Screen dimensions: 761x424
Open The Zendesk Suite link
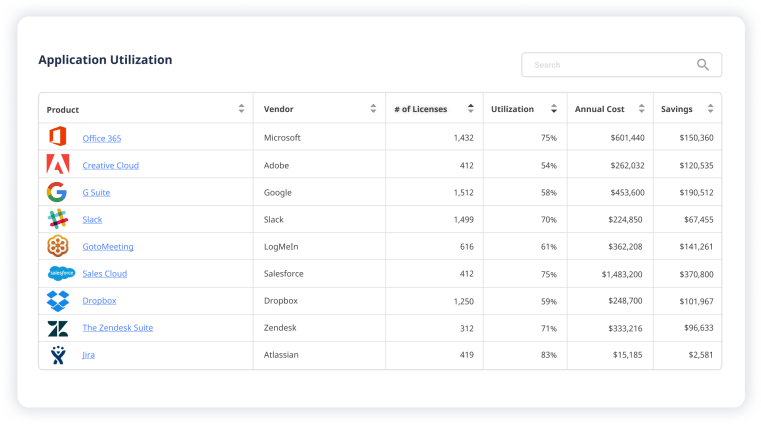tap(118, 327)
